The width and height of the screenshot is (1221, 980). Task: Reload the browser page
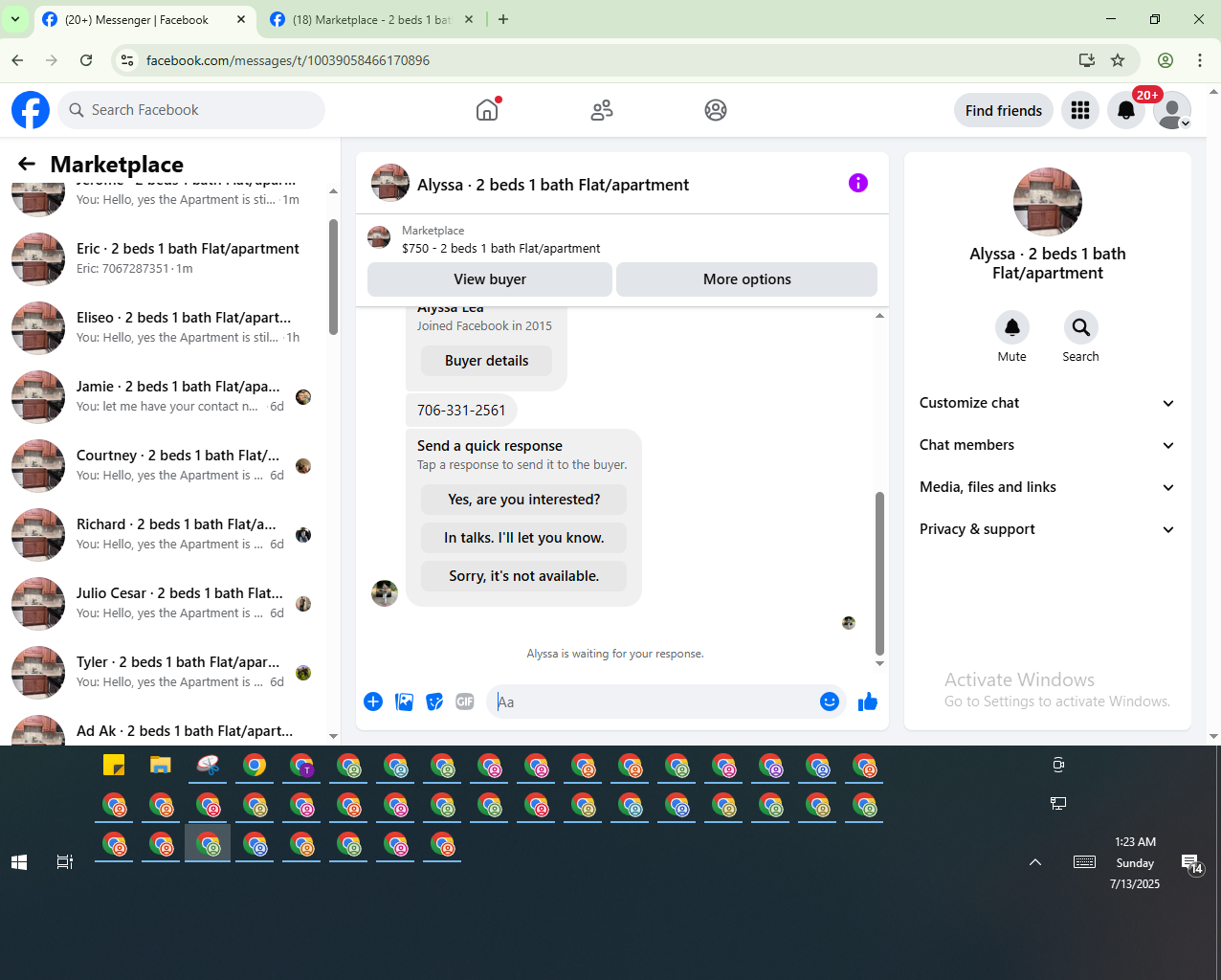tap(86, 60)
